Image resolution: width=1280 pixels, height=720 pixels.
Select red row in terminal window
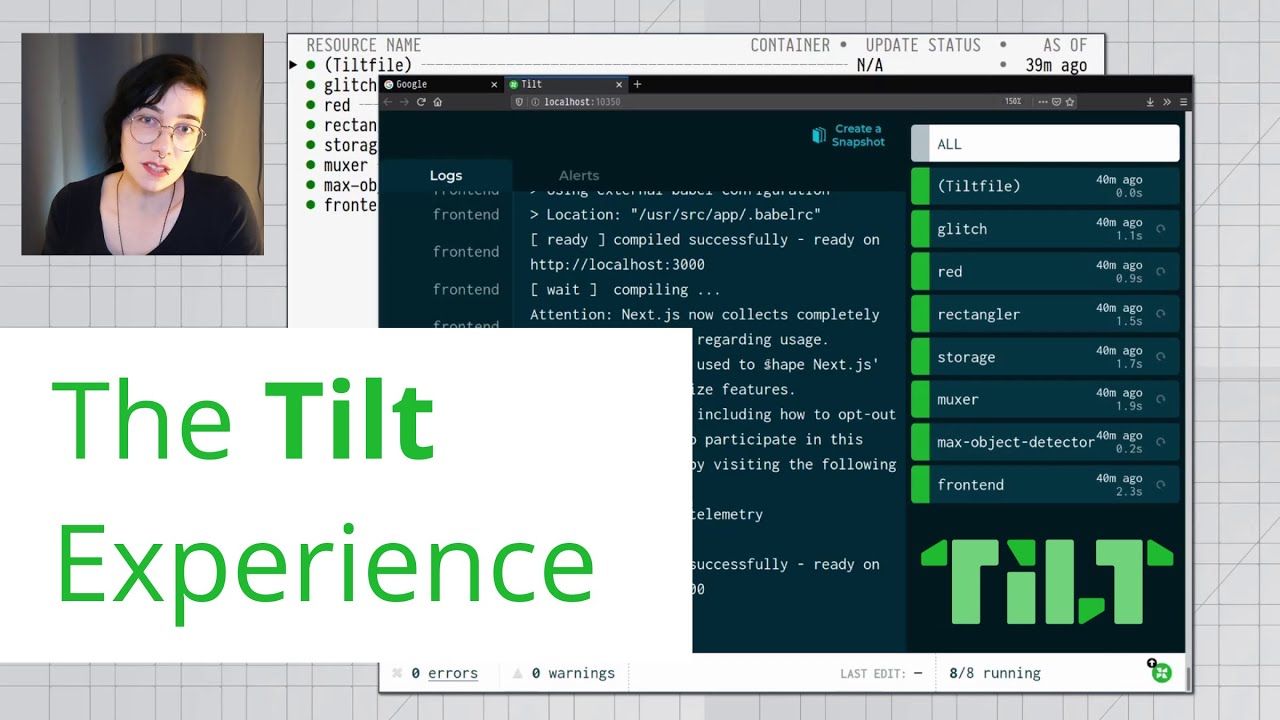coord(335,105)
